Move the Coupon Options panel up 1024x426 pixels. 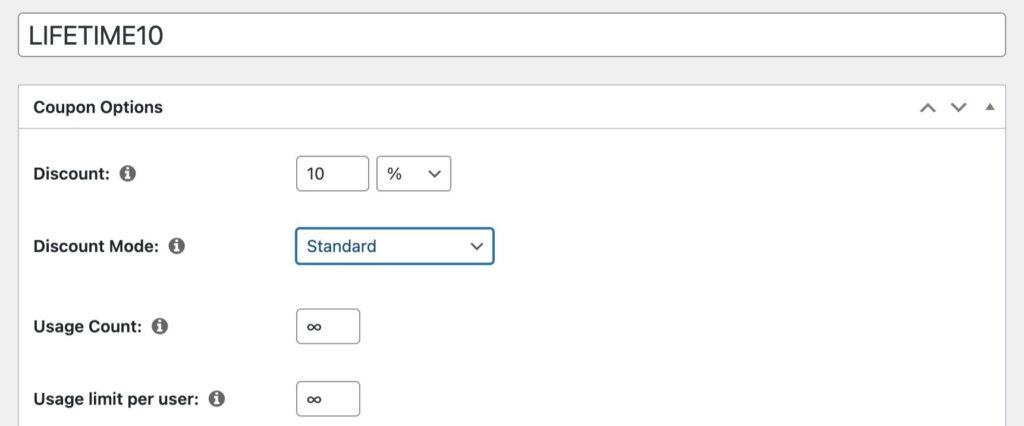click(x=928, y=107)
